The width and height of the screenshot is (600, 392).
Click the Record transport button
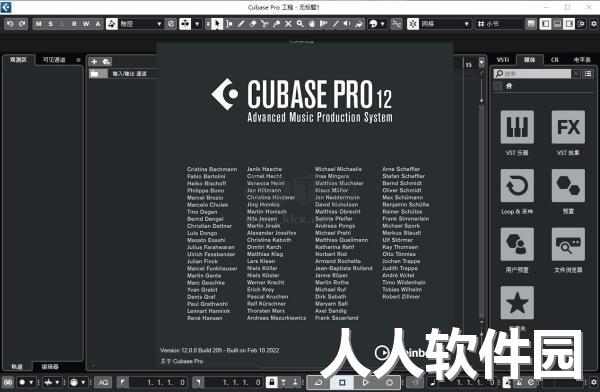[x=389, y=382]
